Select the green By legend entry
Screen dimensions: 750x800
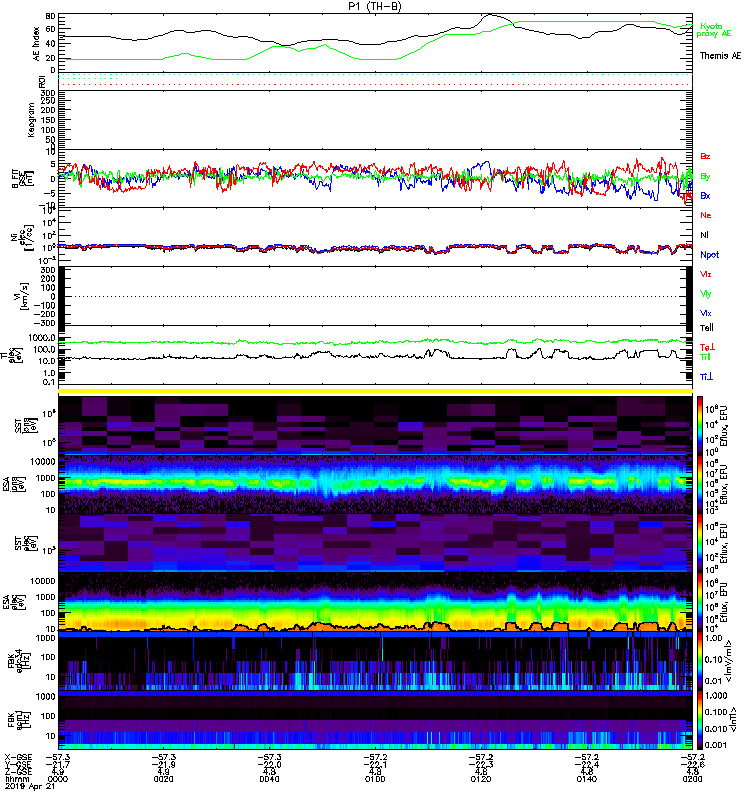[x=705, y=176]
